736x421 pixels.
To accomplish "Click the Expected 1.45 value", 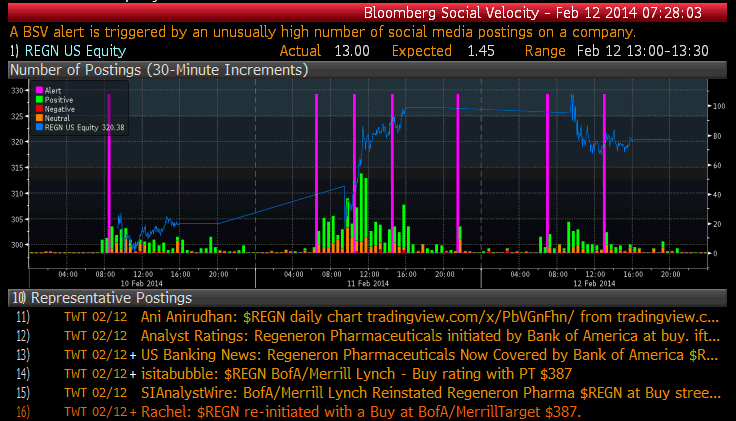I will [x=467, y=50].
